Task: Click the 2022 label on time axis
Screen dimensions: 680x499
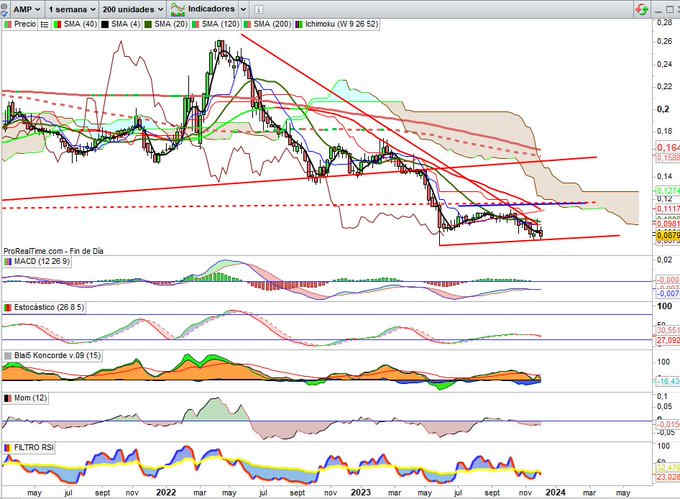Action: pos(166,492)
